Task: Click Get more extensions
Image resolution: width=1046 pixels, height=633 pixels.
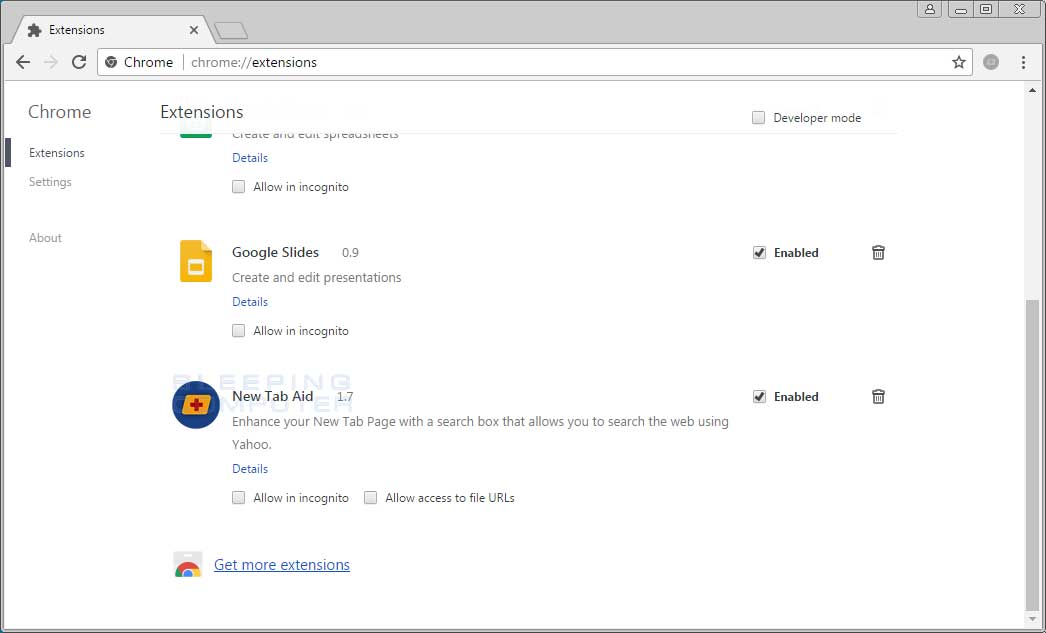Action: click(x=281, y=564)
